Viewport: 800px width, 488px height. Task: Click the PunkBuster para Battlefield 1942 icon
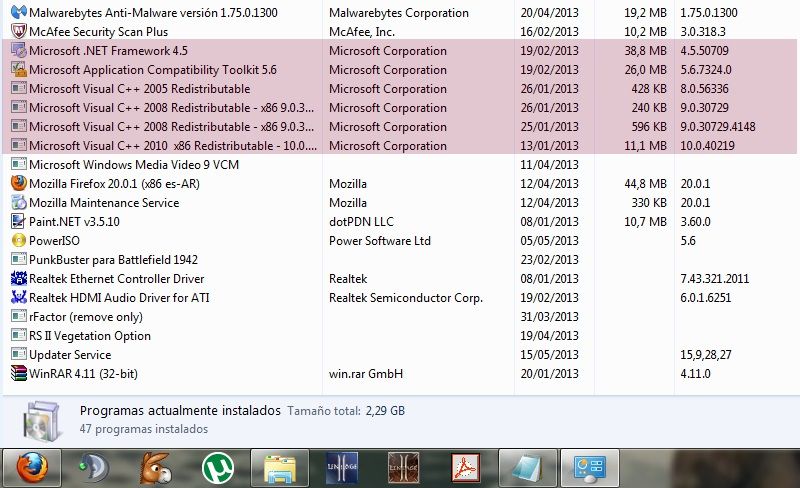[19, 259]
